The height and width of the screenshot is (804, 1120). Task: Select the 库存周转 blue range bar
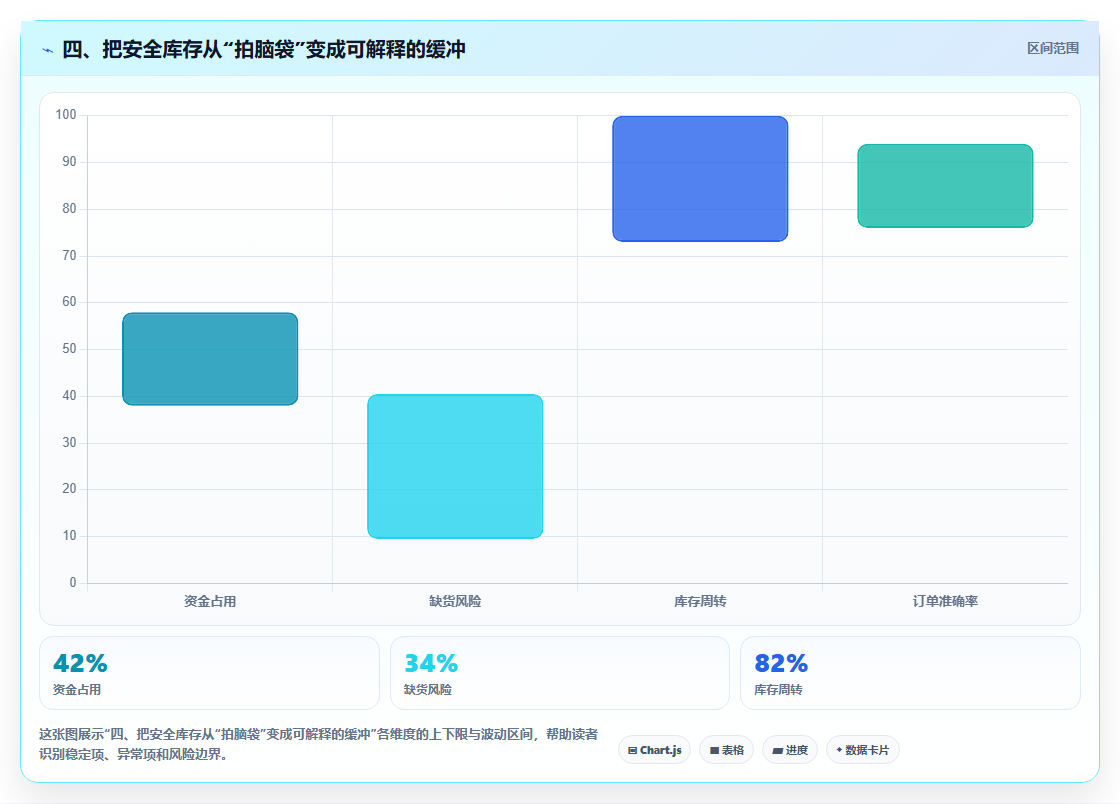click(700, 179)
